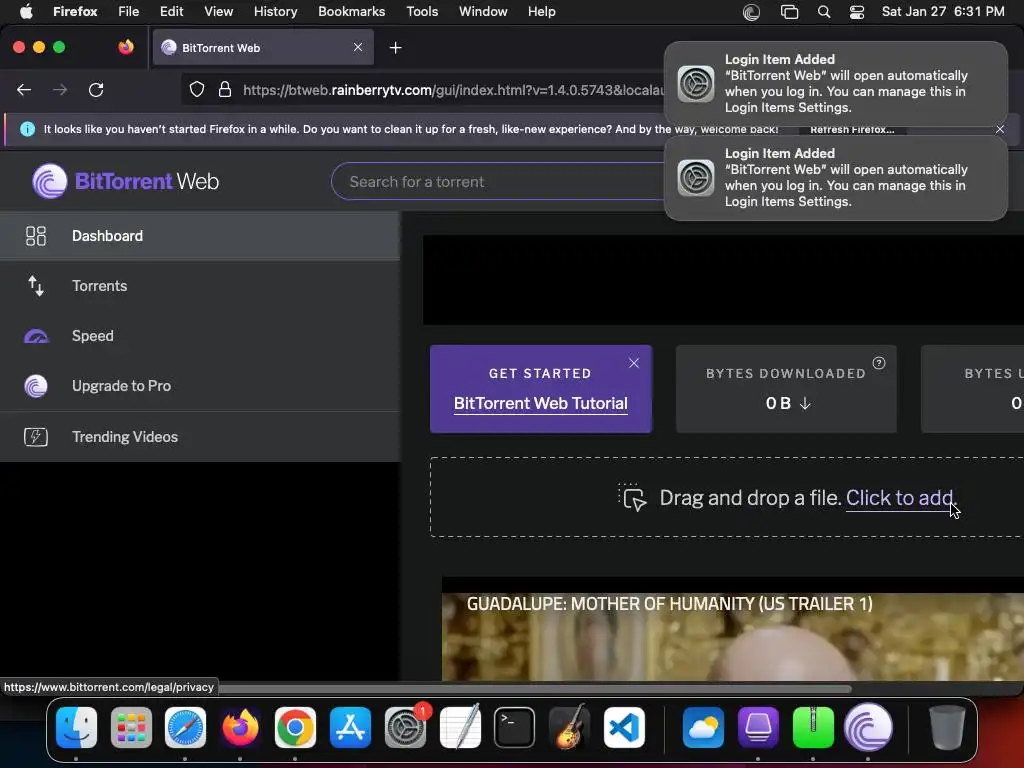Viewport: 1024px width, 768px height.
Task: Open a new tab with plus button
Action: tap(395, 48)
